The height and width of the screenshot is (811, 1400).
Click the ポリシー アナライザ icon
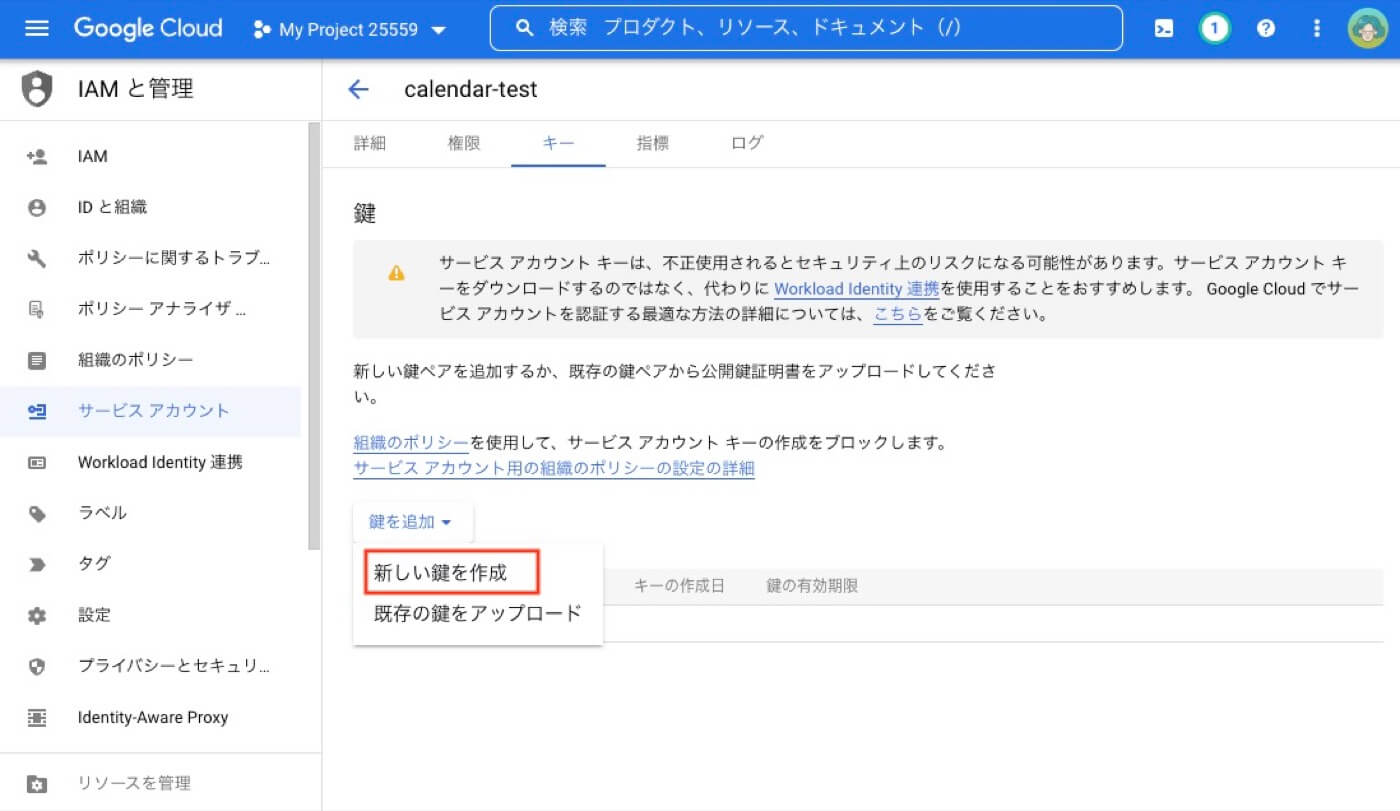(x=37, y=309)
